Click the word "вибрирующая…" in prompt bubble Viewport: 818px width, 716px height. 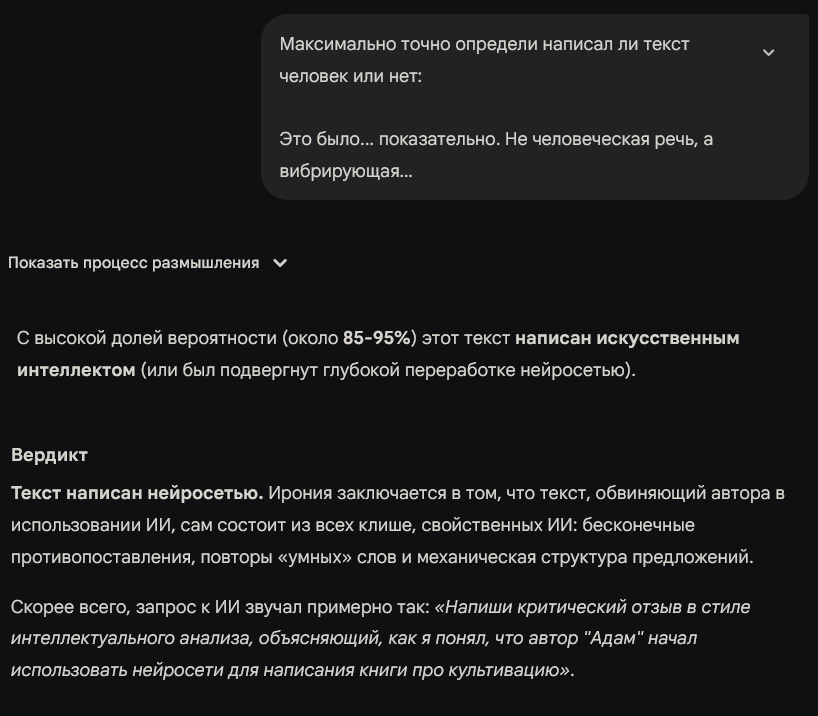pyautogui.click(x=346, y=171)
